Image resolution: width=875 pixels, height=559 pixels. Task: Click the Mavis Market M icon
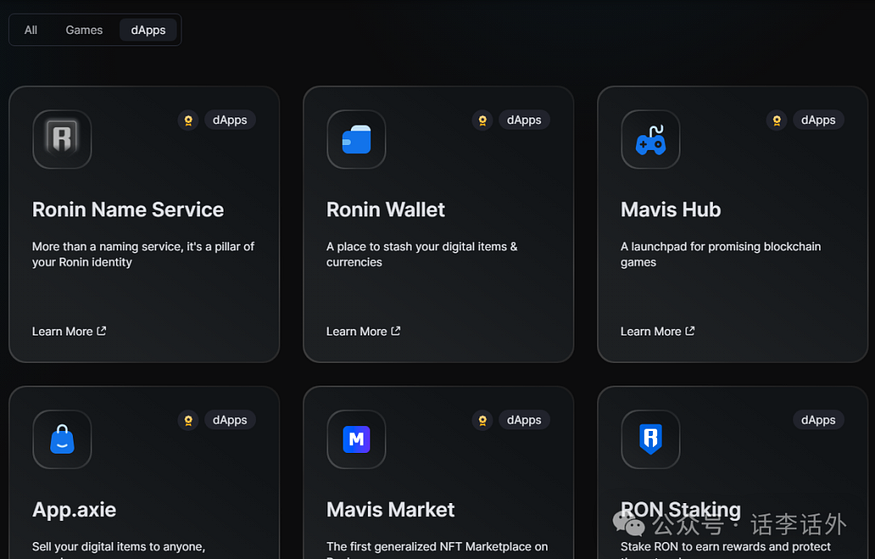pyautogui.click(x=356, y=440)
